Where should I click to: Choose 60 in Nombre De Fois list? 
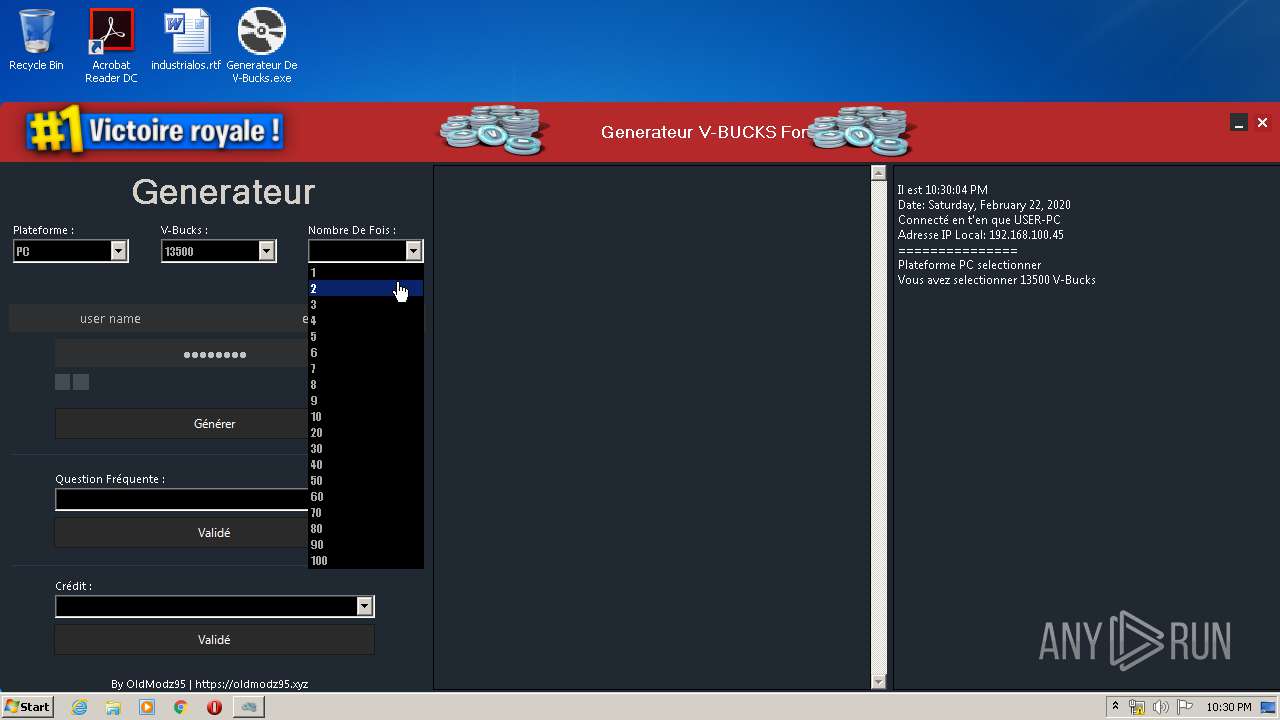[x=366, y=496]
